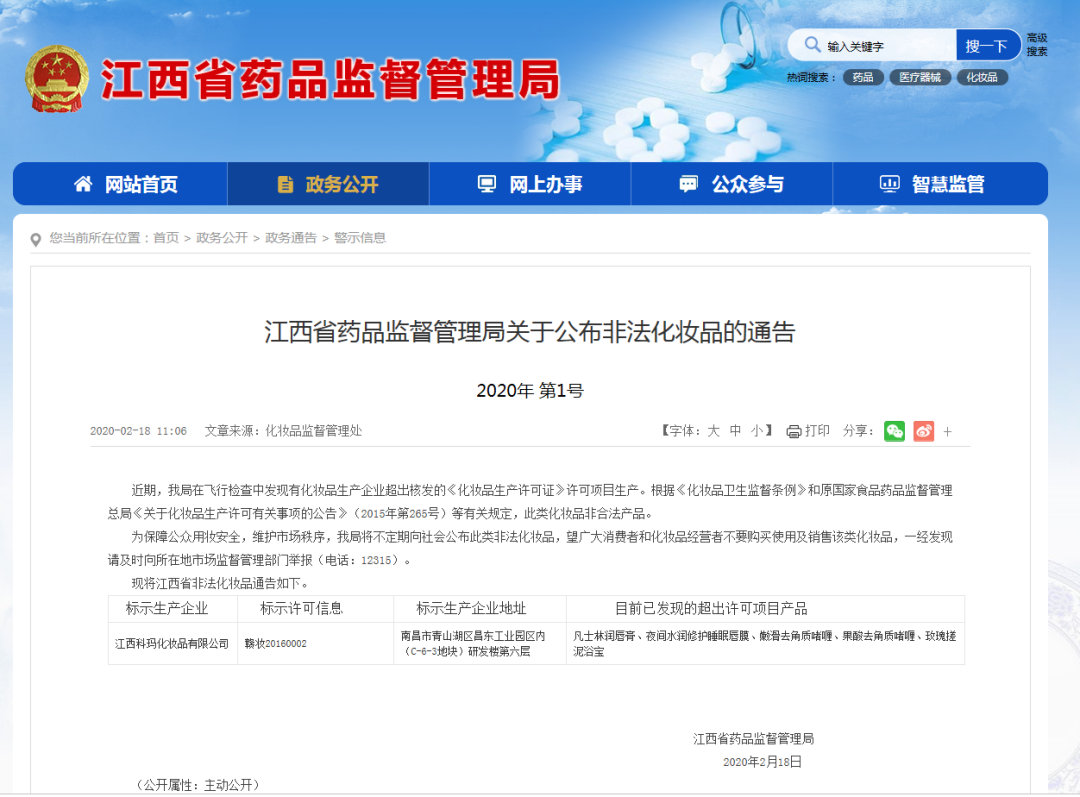Set font size to 大 (large)
Screen dimensions: 1080x797
(x=714, y=431)
